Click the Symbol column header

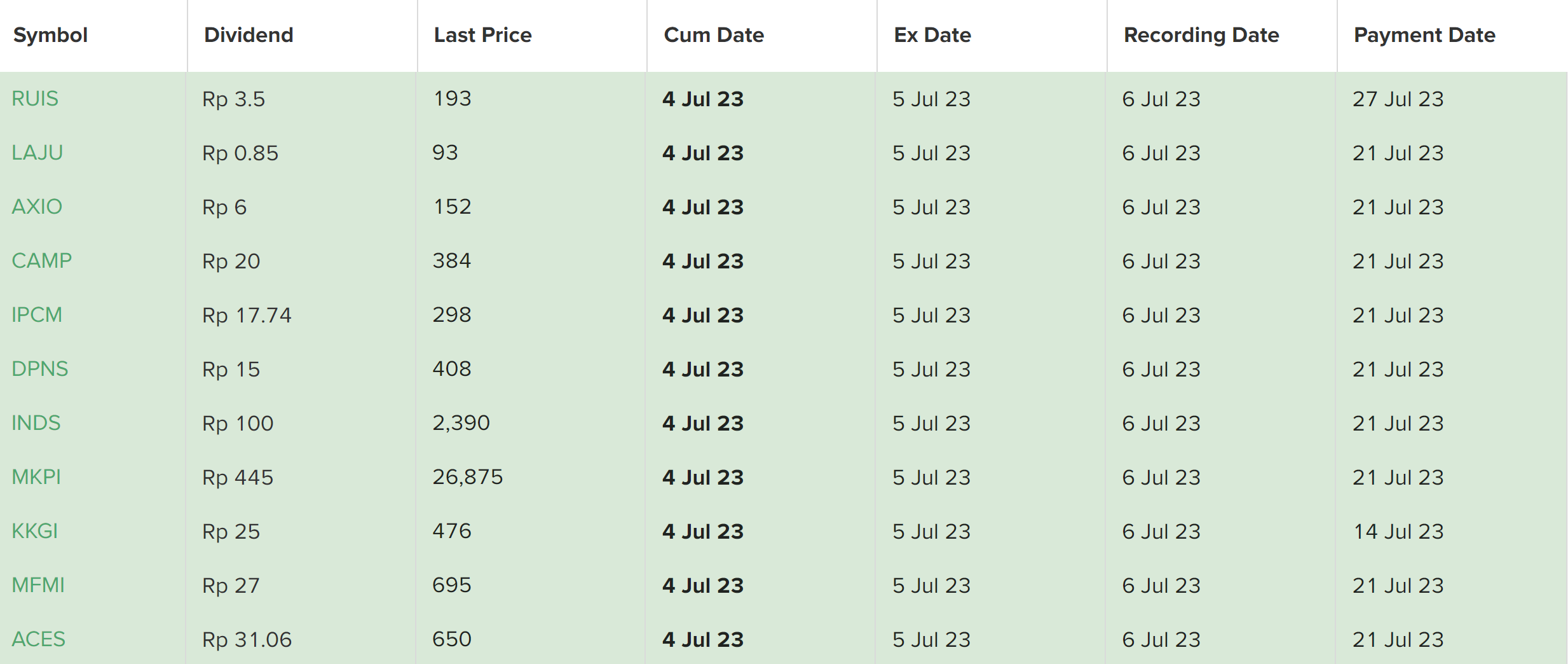[x=51, y=35]
